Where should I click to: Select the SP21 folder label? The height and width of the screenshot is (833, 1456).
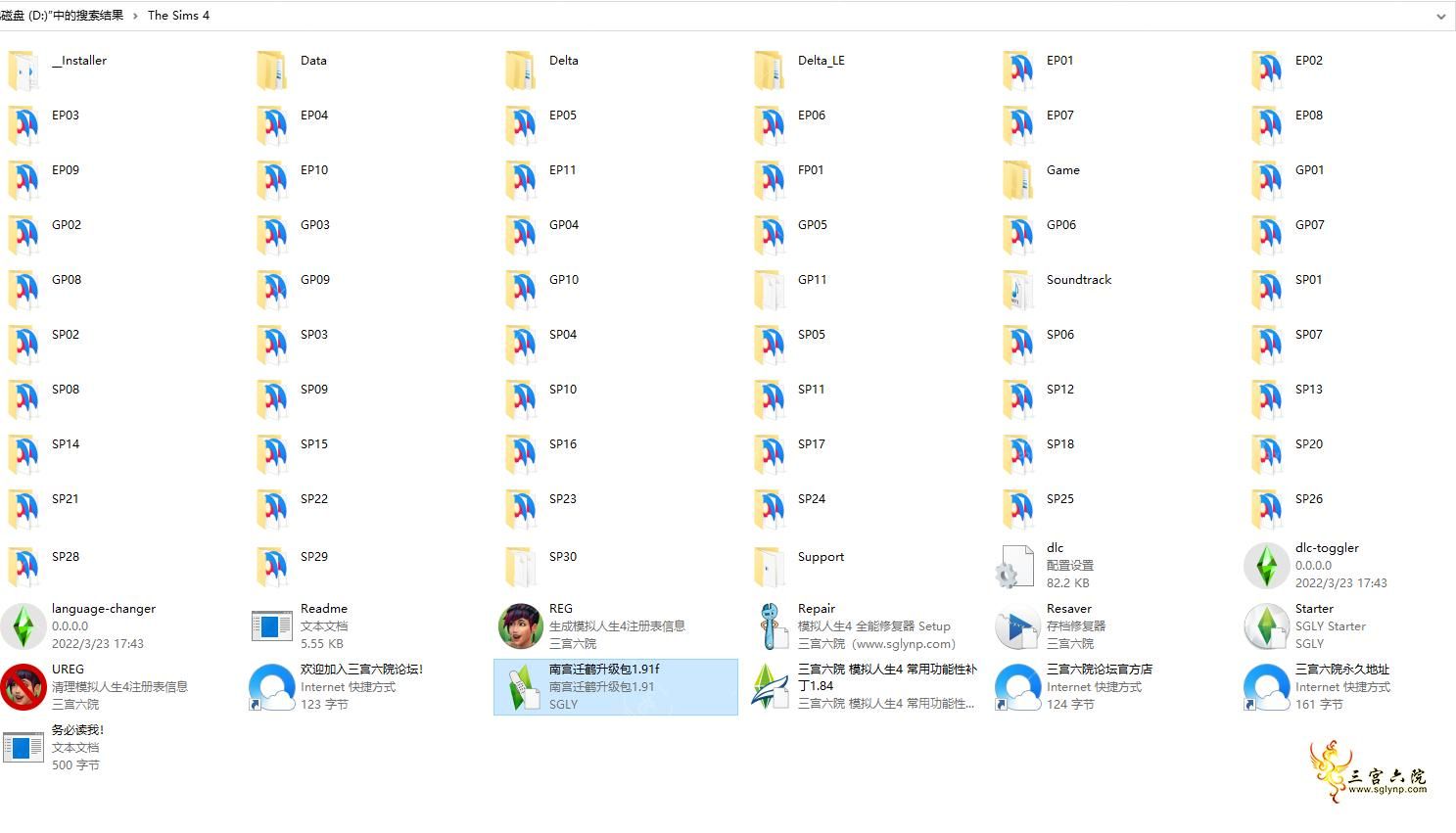65,499
